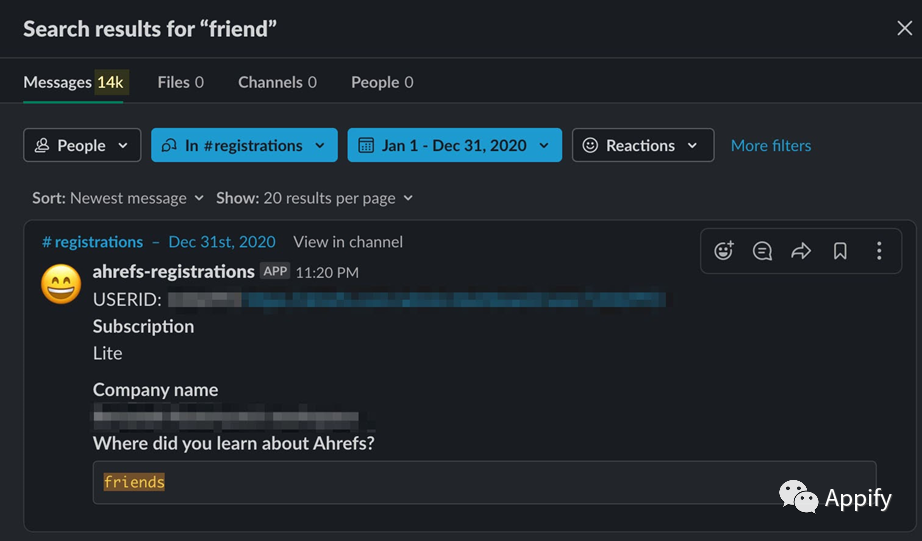Click the grinning emoji avatar
This screenshot has height=541, width=922.
(x=61, y=284)
